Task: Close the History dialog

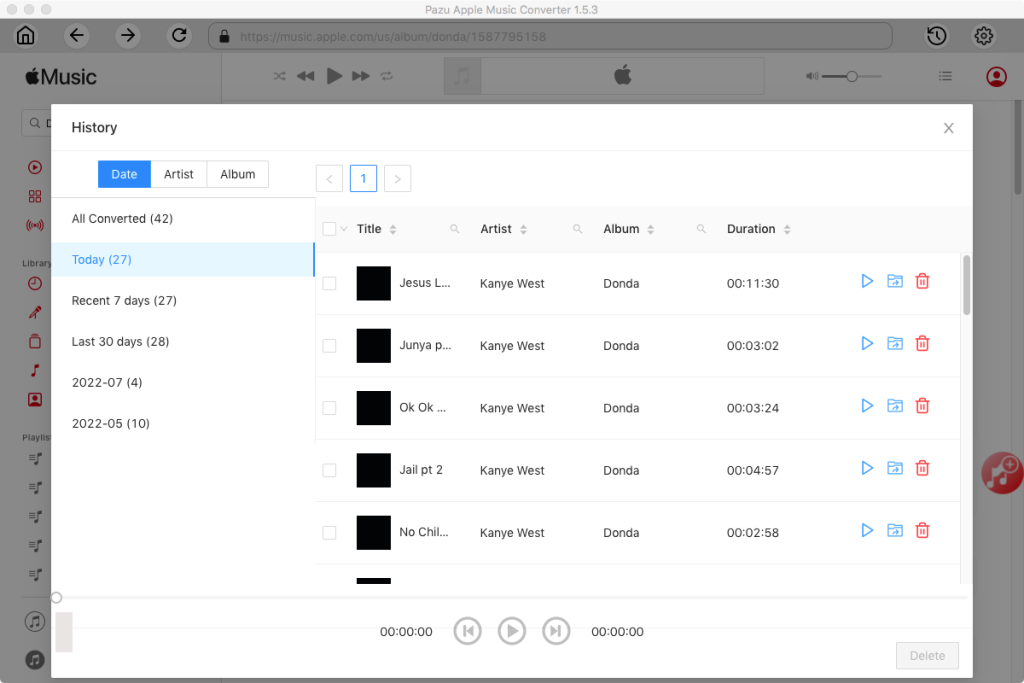Action: (x=949, y=128)
